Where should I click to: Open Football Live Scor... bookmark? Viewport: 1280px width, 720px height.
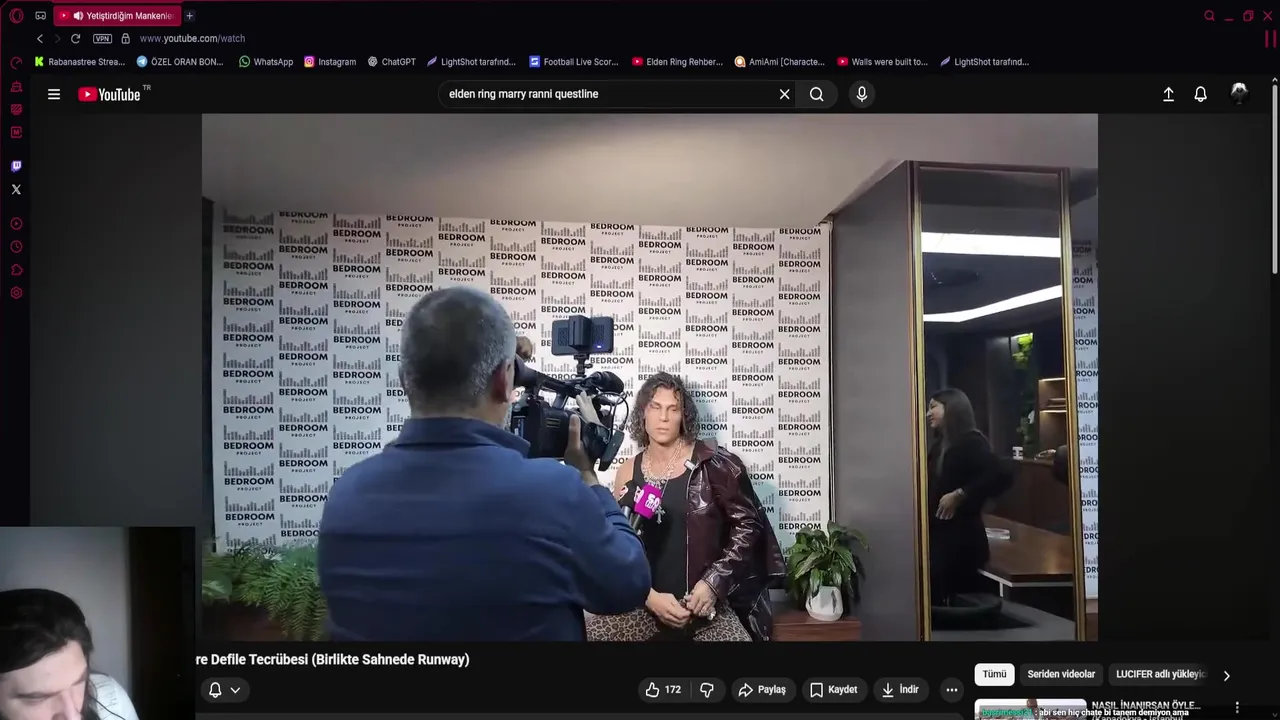pyautogui.click(x=574, y=62)
